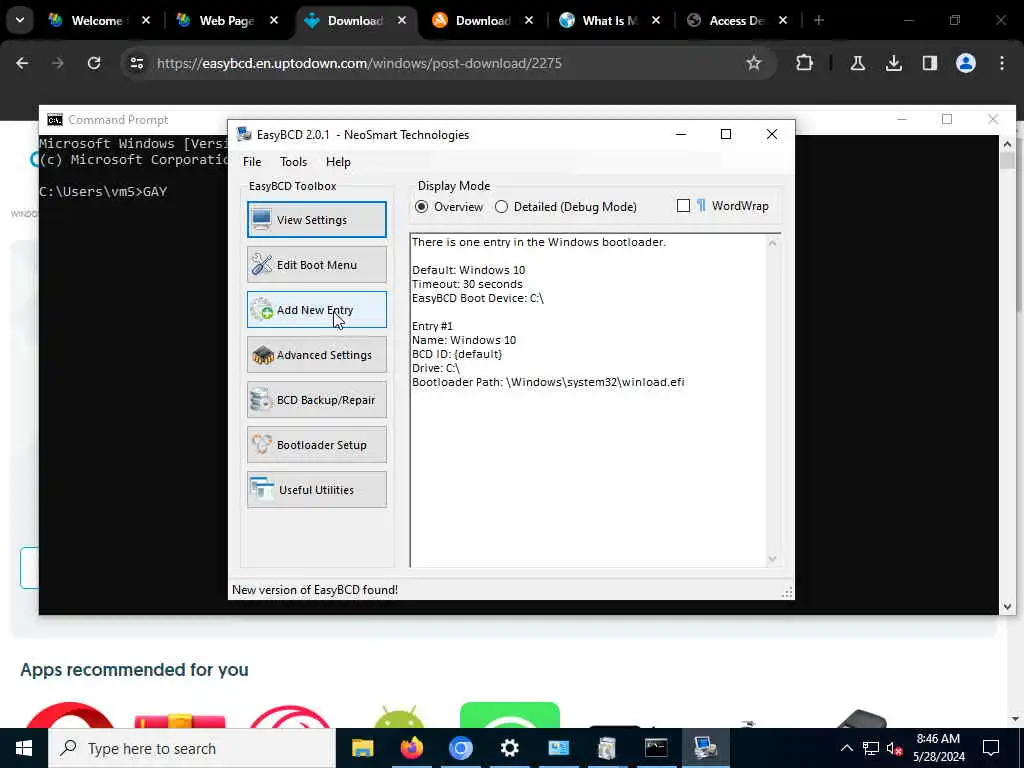Open Chromium browser from taskbar

point(460,748)
